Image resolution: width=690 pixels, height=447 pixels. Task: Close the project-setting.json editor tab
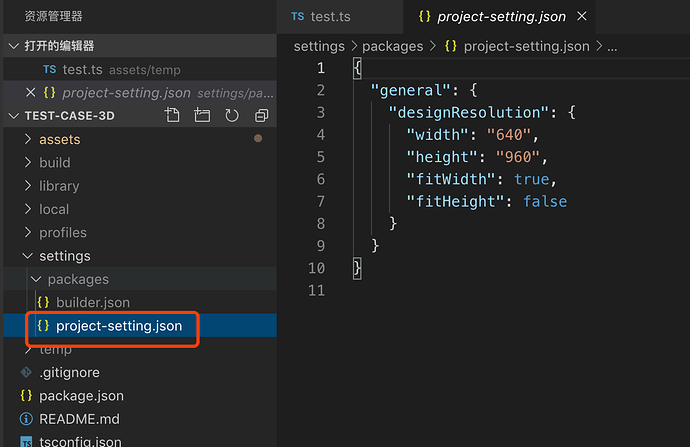[x=582, y=17]
